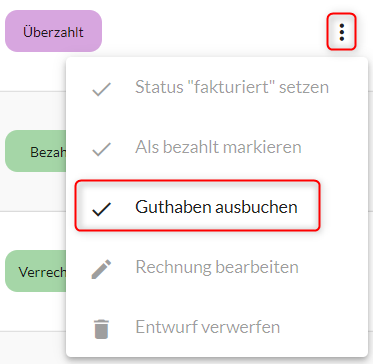This screenshot has height=364, width=373.
Task: Click the purple Überzahlt status badge
Action: [53, 31]
